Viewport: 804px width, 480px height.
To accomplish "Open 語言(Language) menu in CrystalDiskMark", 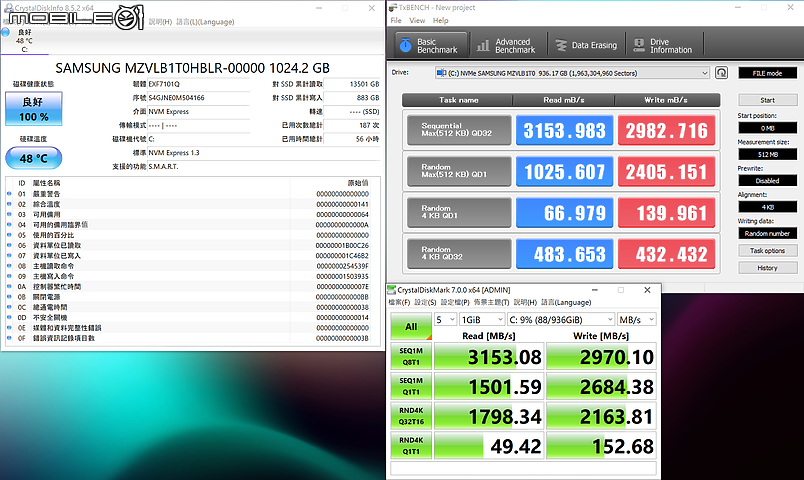I will click(566, 303).
